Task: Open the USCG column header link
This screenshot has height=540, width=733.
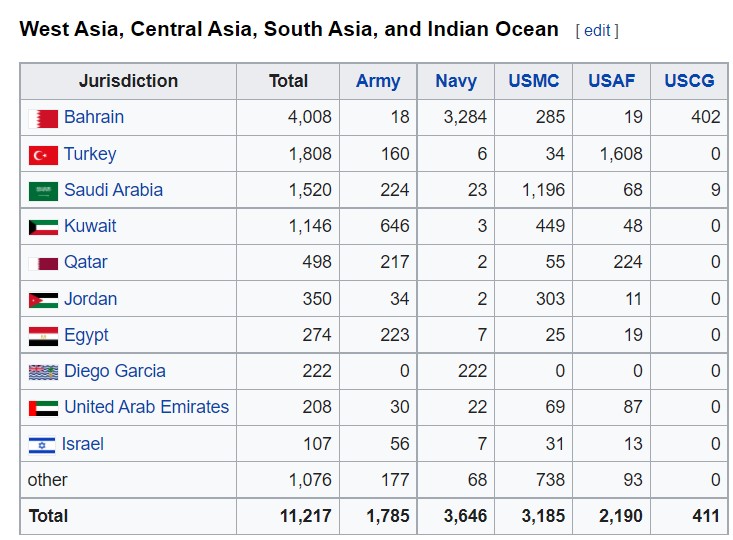Action: [689, 81]
